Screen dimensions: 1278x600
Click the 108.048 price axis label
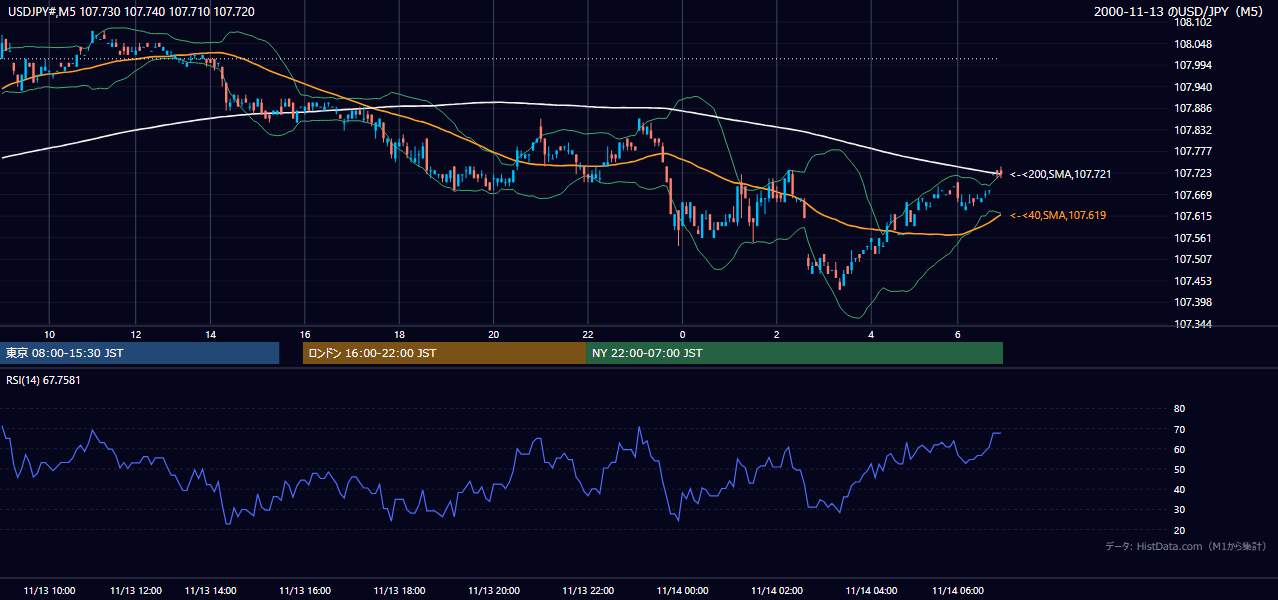tap(1193, 44)
